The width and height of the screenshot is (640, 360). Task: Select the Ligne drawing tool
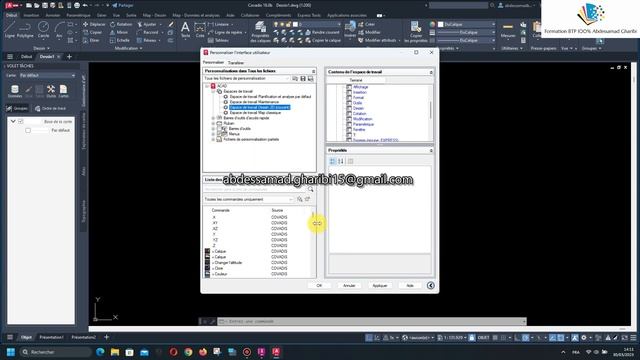[9, 30]
